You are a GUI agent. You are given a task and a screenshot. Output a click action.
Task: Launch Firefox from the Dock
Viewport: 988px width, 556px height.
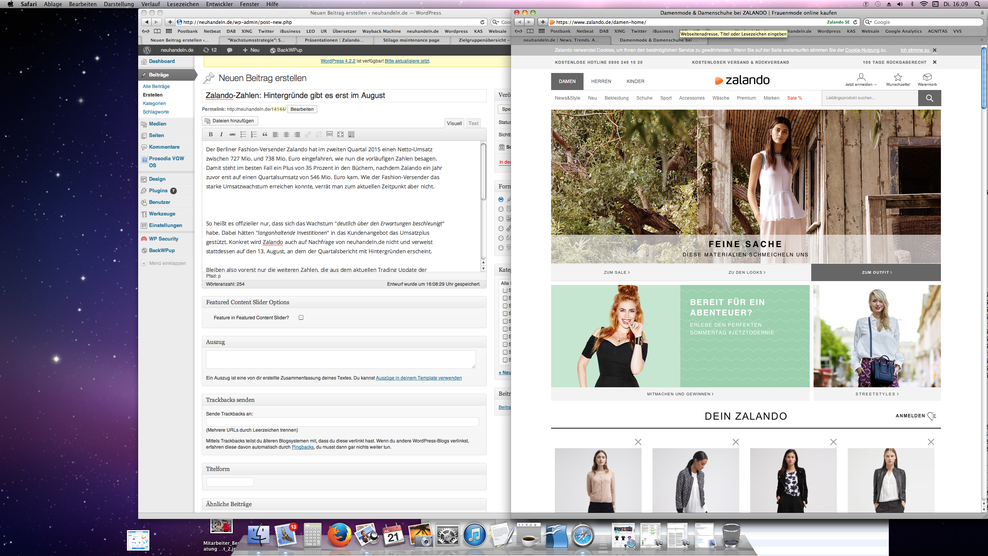coord(338,535)
